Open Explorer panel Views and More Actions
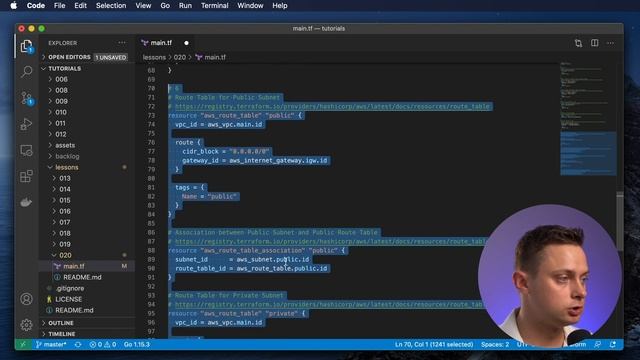The image size is (640, 360). point(122,42)
